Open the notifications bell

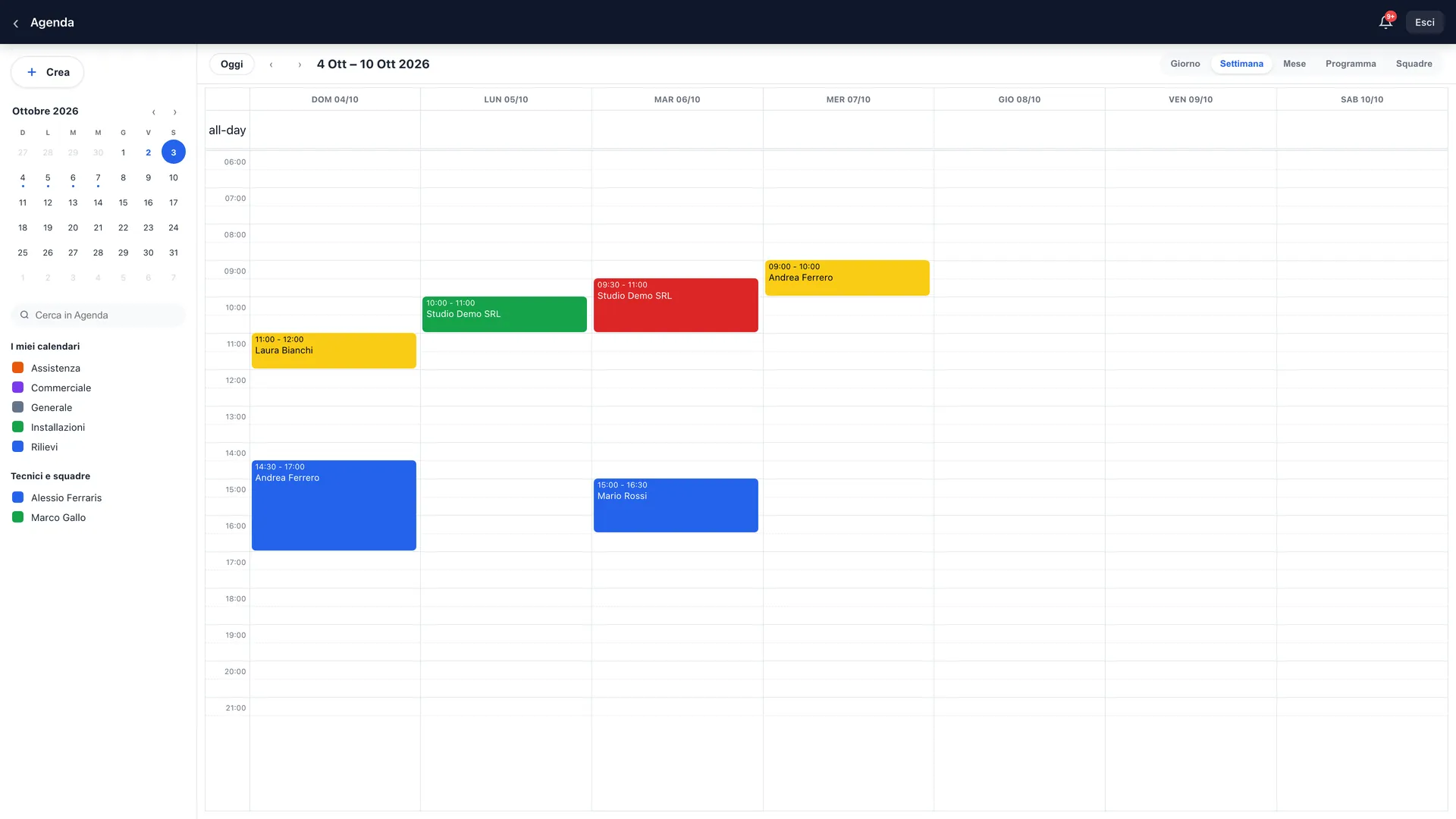point(1385,22)
